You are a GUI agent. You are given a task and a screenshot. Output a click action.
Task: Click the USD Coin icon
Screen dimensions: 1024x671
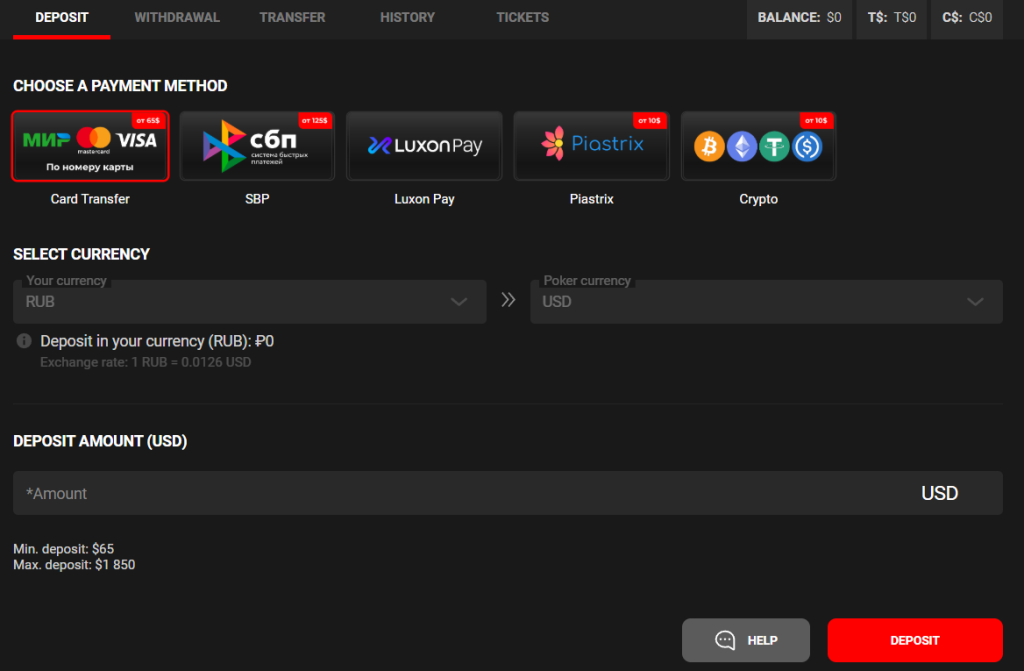807,146
